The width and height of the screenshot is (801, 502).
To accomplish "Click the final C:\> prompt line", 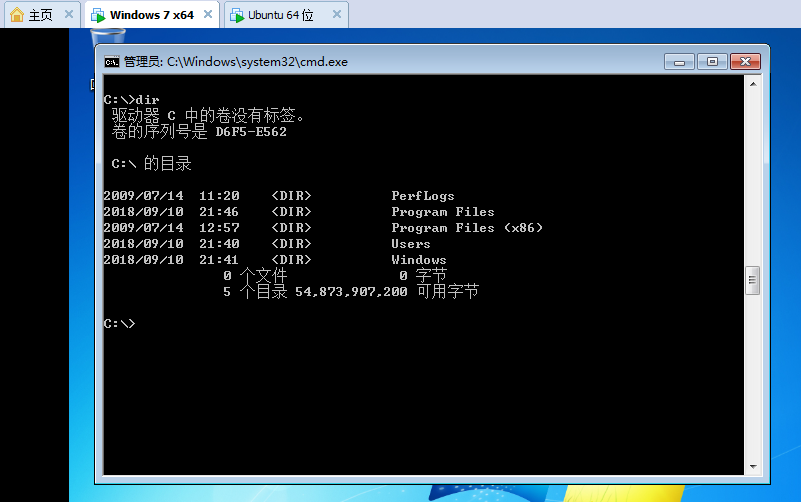I will click(x=119, y=324).
